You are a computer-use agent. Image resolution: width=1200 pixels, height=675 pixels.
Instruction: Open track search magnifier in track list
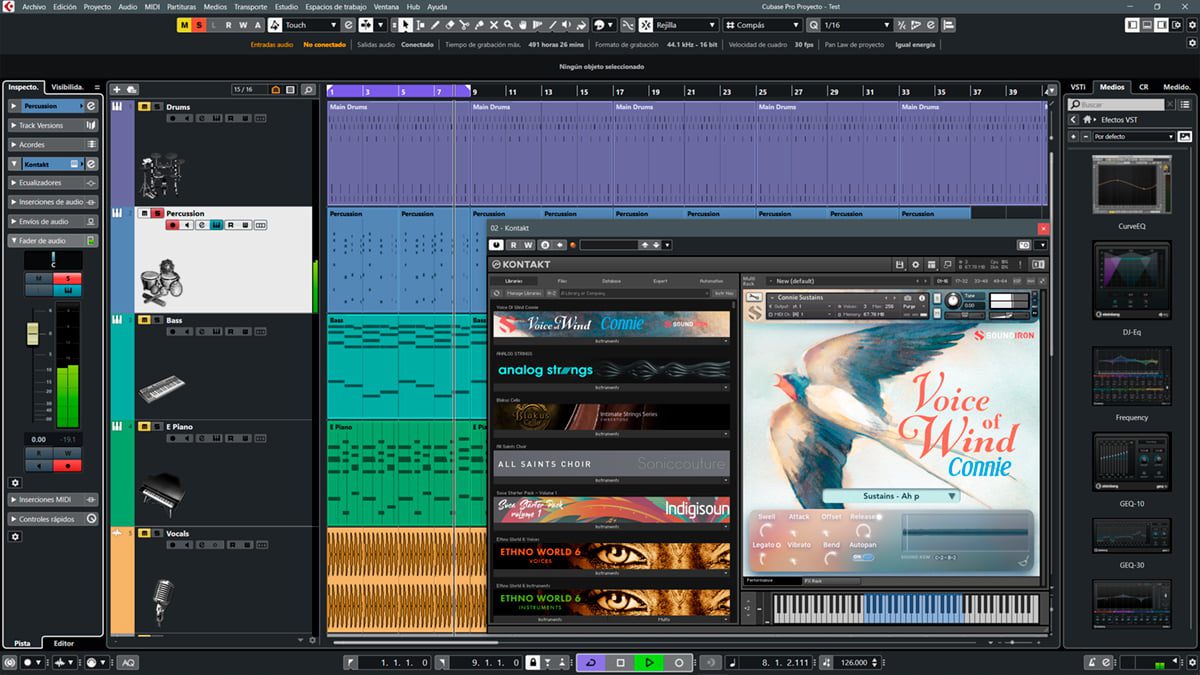[x=309, y=90]
